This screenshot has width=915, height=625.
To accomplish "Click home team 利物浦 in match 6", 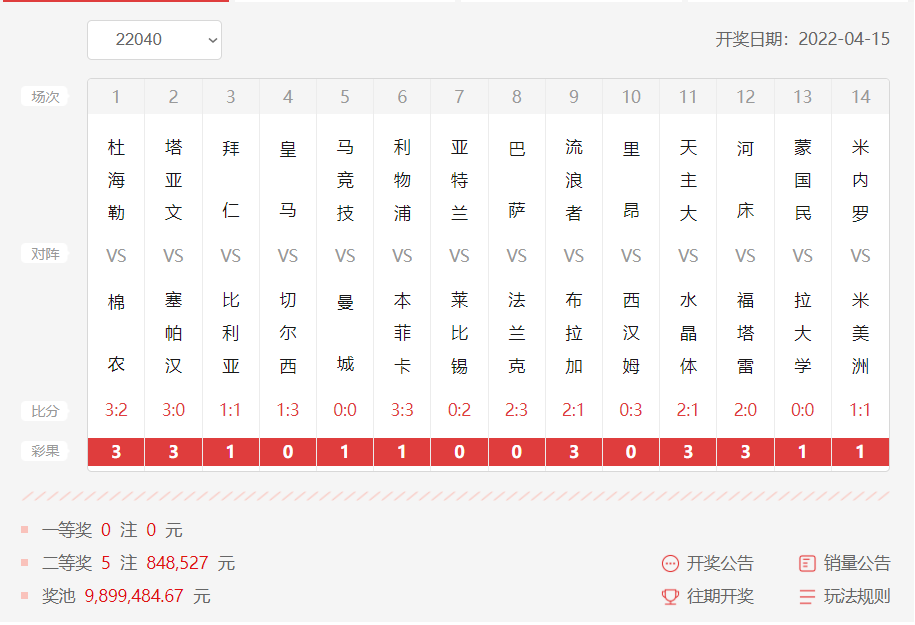I will pos(402,180).
